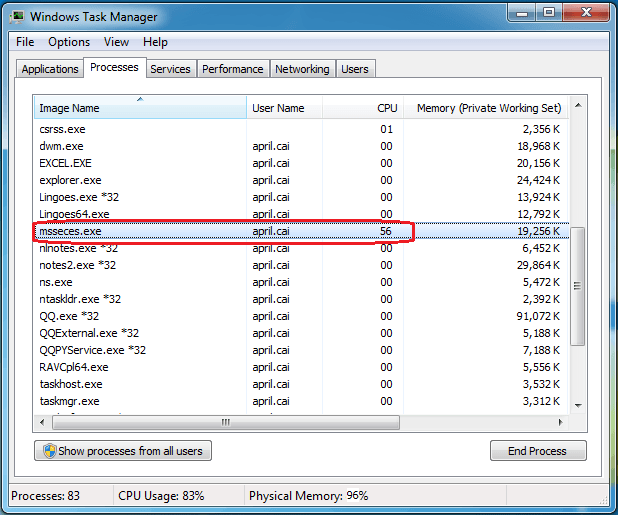Select the csrss.exe process row
Screen dimensions: 618x515
301,129
